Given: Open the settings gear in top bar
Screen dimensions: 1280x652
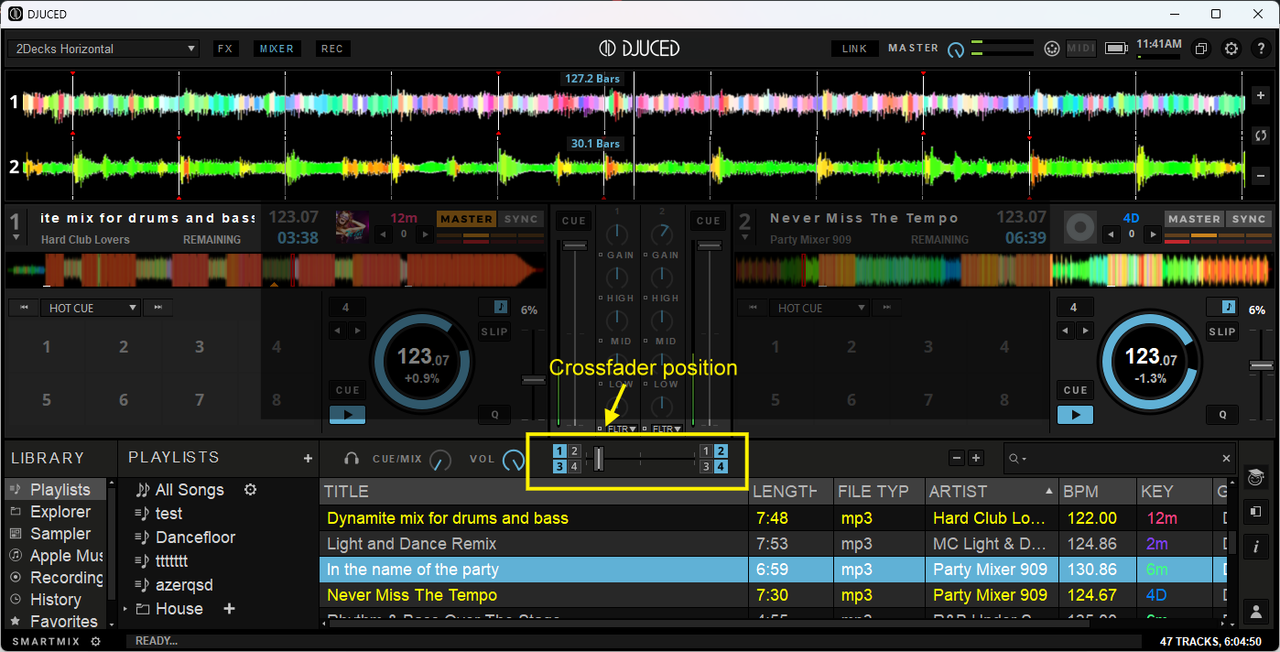Looking at the screenshot, I should (1231, 48).
